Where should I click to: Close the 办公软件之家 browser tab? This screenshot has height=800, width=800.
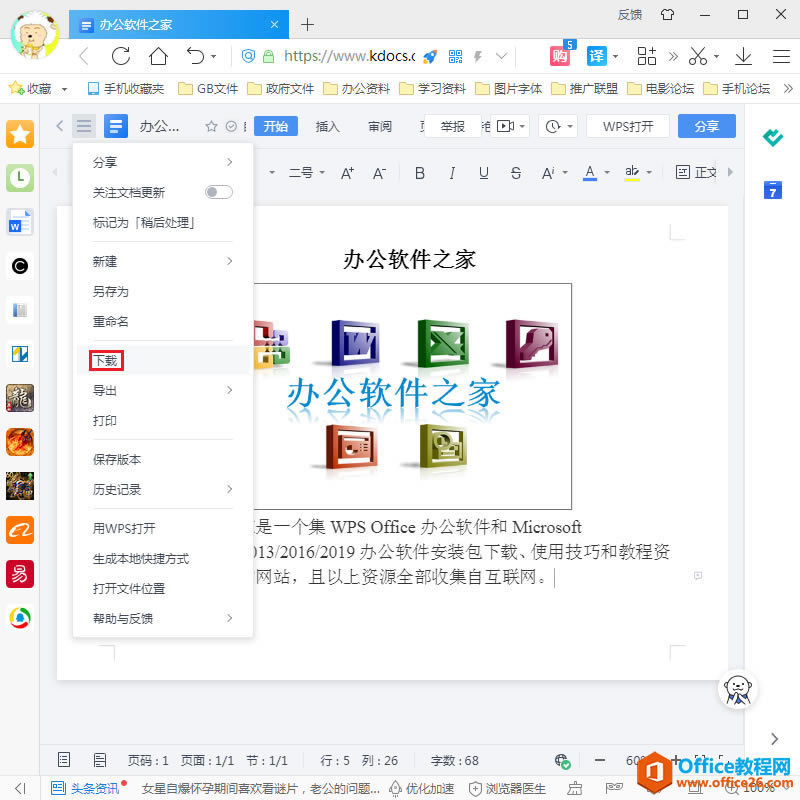point(274,24)
